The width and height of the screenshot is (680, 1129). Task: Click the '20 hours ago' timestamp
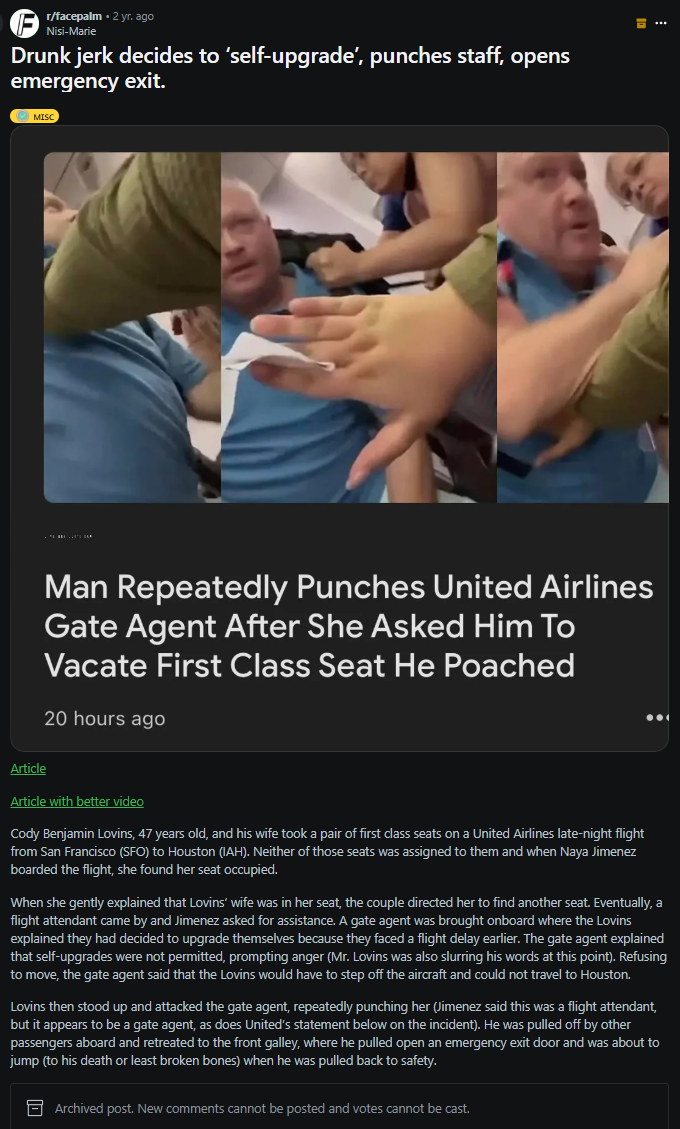pyautogui.click(x=104, y=719)
